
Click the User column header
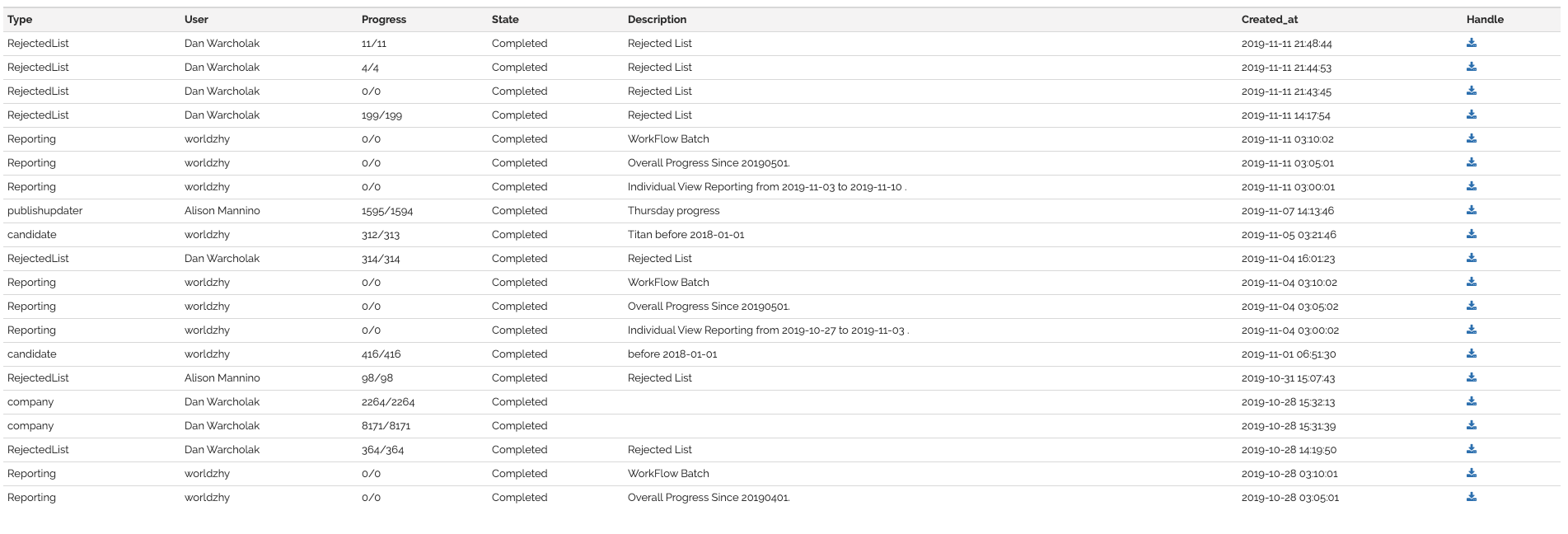tap(196, 20)
